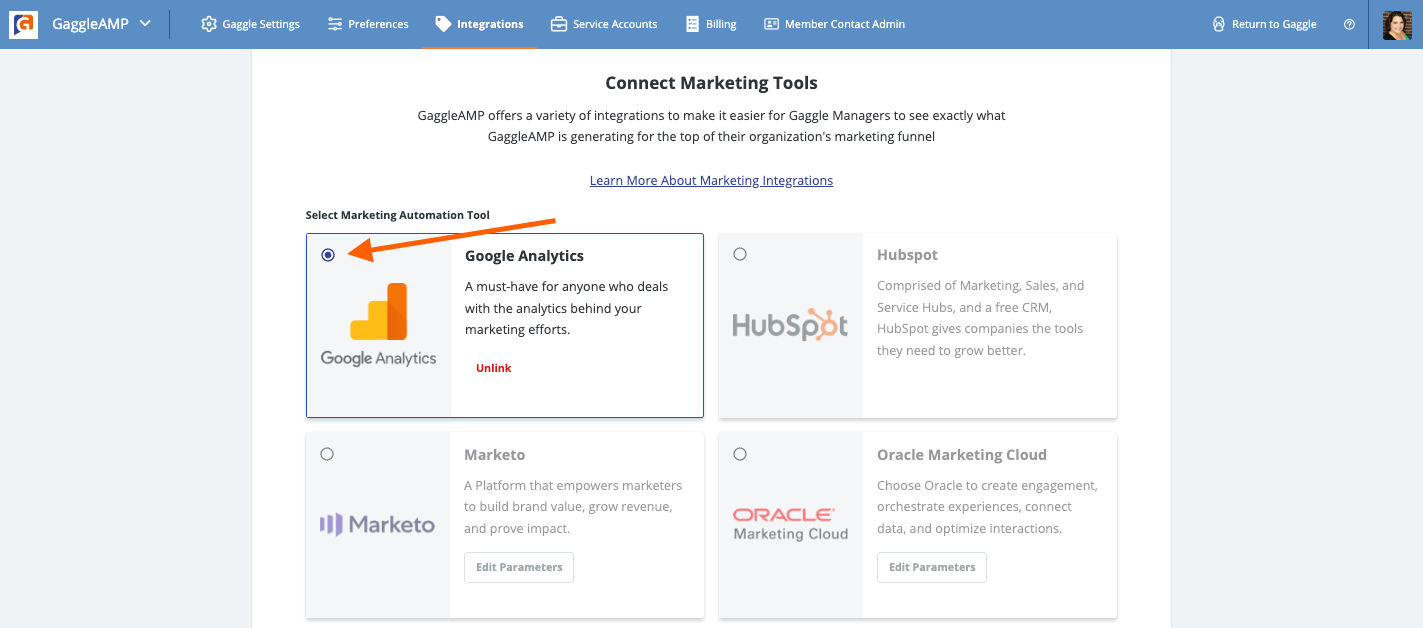Open the Member Contact Admin tab

(x=834, y=24)
